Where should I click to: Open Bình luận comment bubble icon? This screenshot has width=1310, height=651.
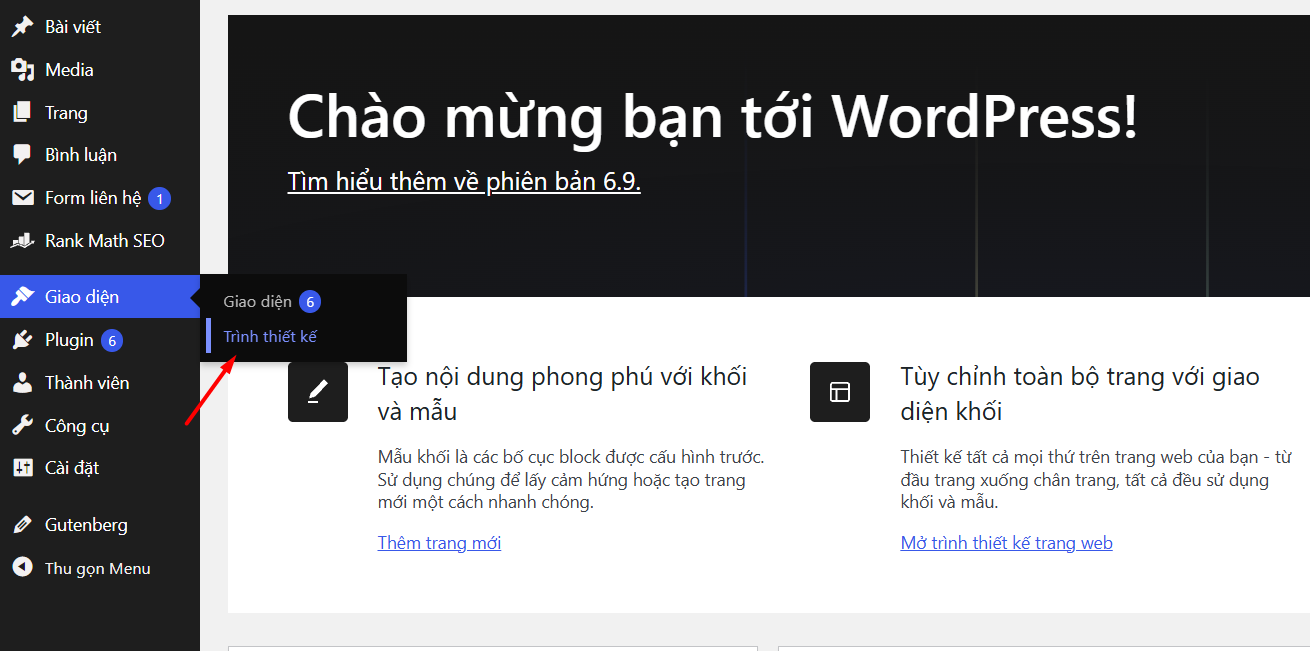(x=21, y=154)
